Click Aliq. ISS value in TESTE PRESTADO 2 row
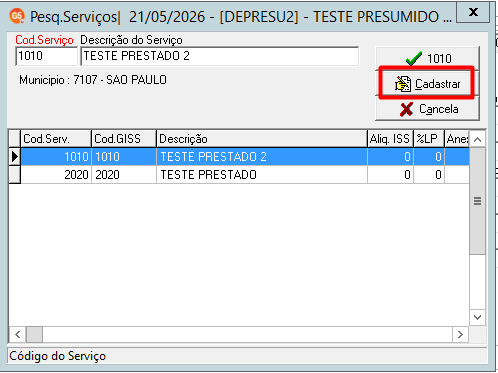The image size is (498, 373). click(390, 157)
